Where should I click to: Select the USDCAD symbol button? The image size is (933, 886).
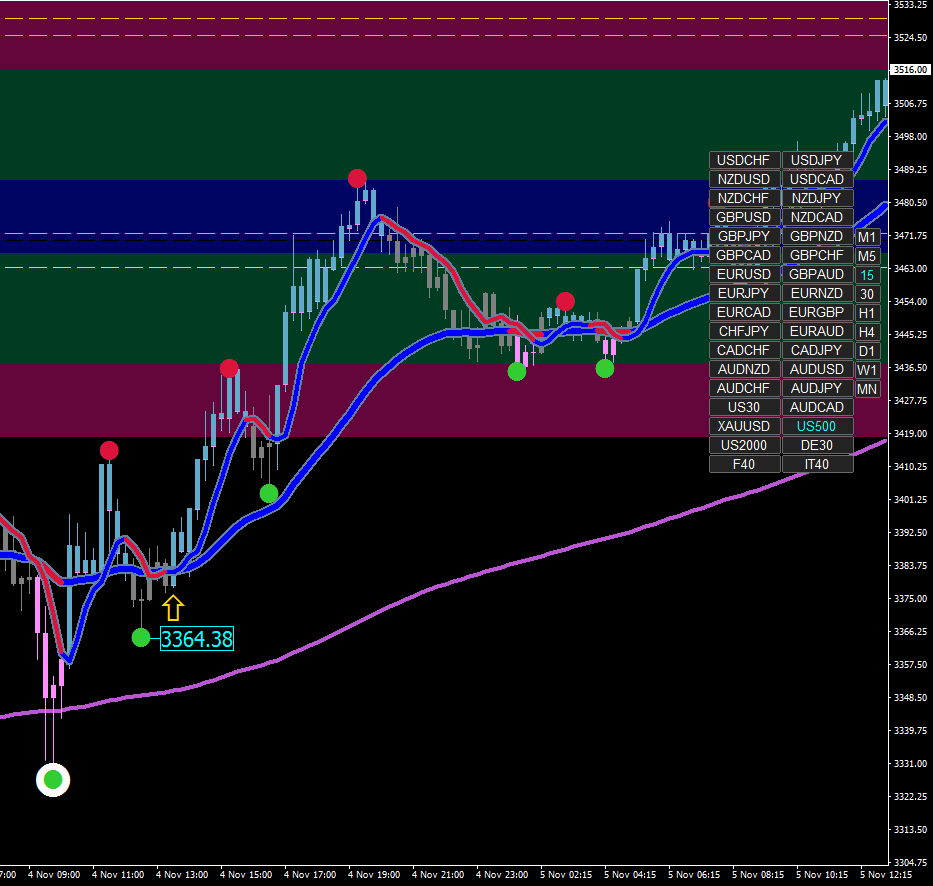pos(817,179)
